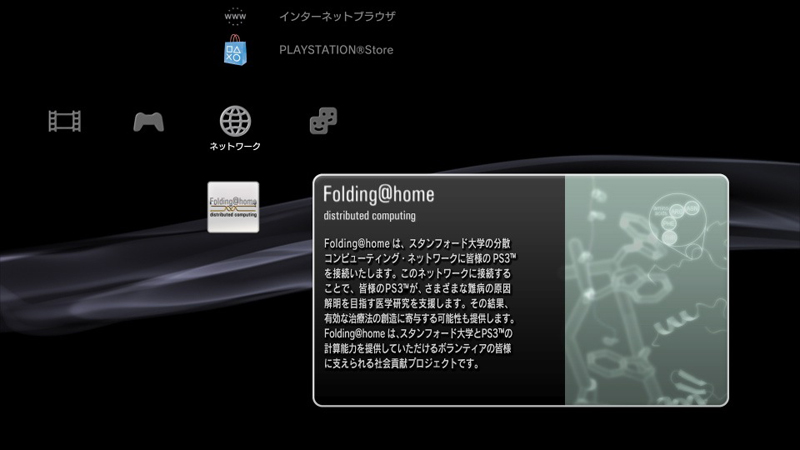Choose the PLAYSTATION®Store menu label
The width and height of the screenshot is (800, 450).
point(335,50)
